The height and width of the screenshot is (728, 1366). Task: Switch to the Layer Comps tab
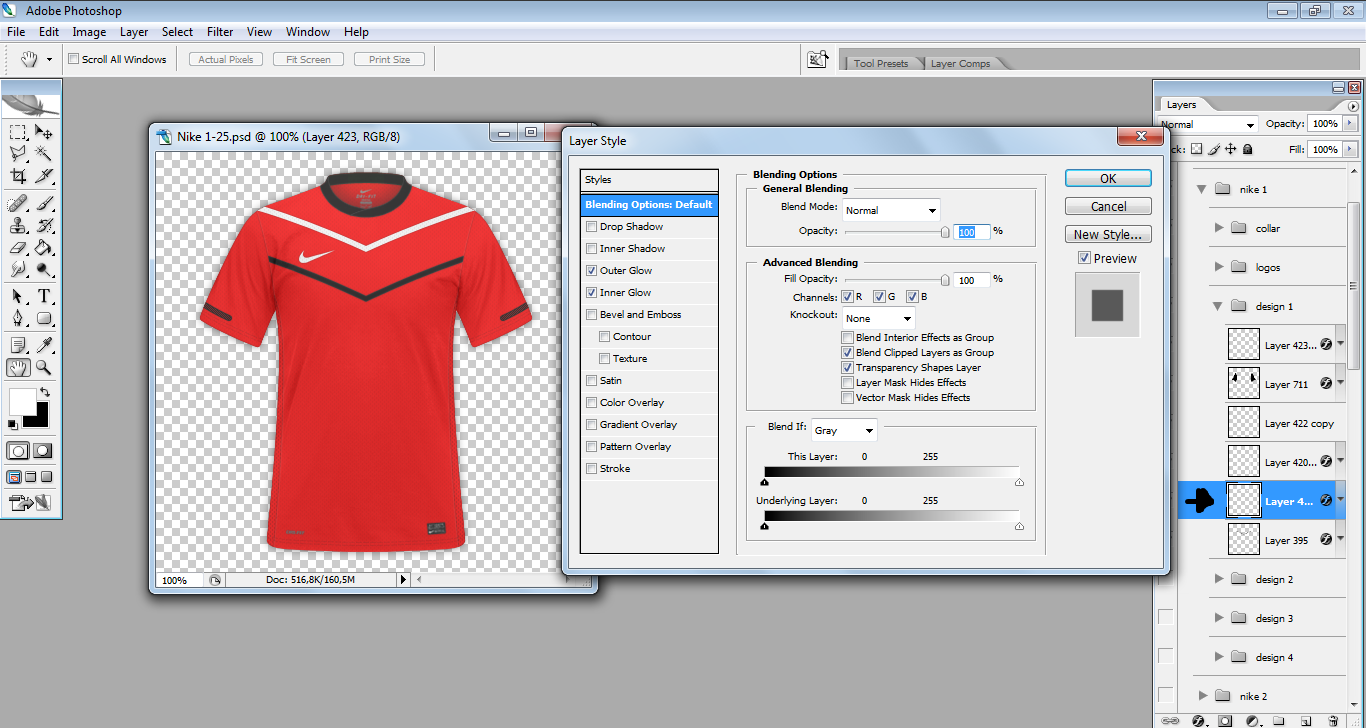pyautogui.click(x=960, y=63)
